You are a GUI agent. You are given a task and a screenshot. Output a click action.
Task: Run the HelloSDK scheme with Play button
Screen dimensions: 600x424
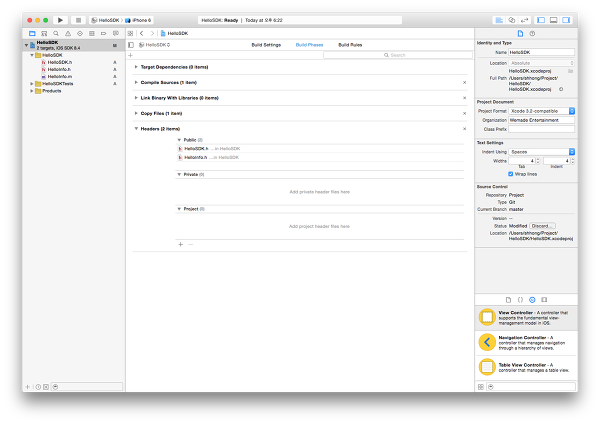[60, 20]
